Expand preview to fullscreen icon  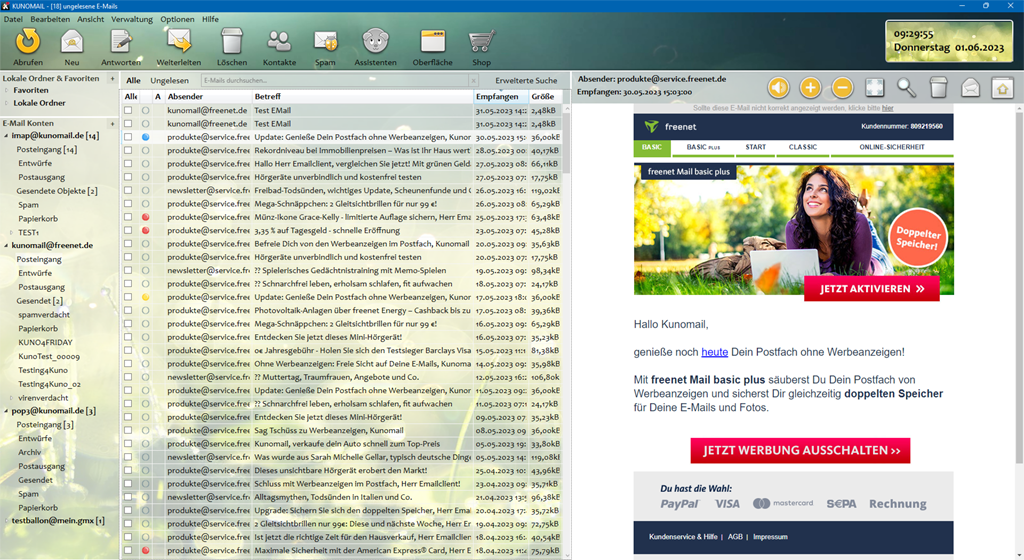coord(874,87)
